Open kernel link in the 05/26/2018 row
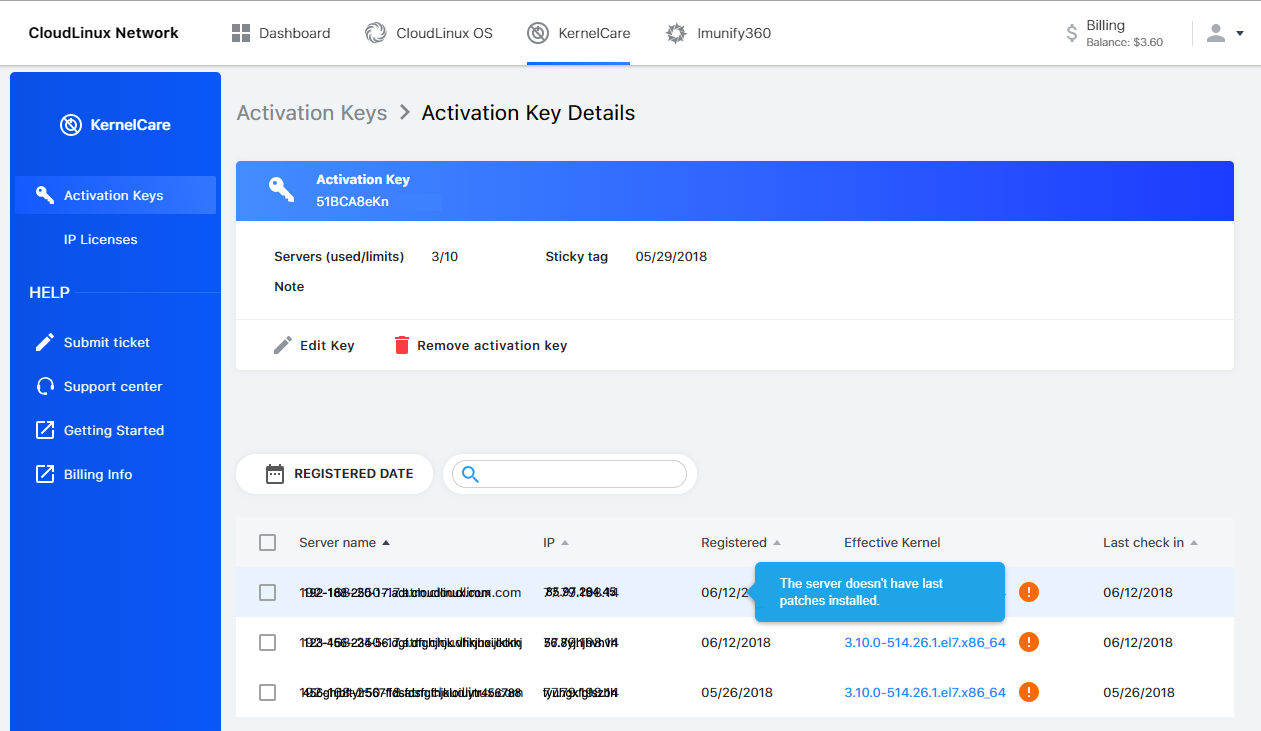The height and width of the screenshot is (731, 1261). click(x=925, y=692)
